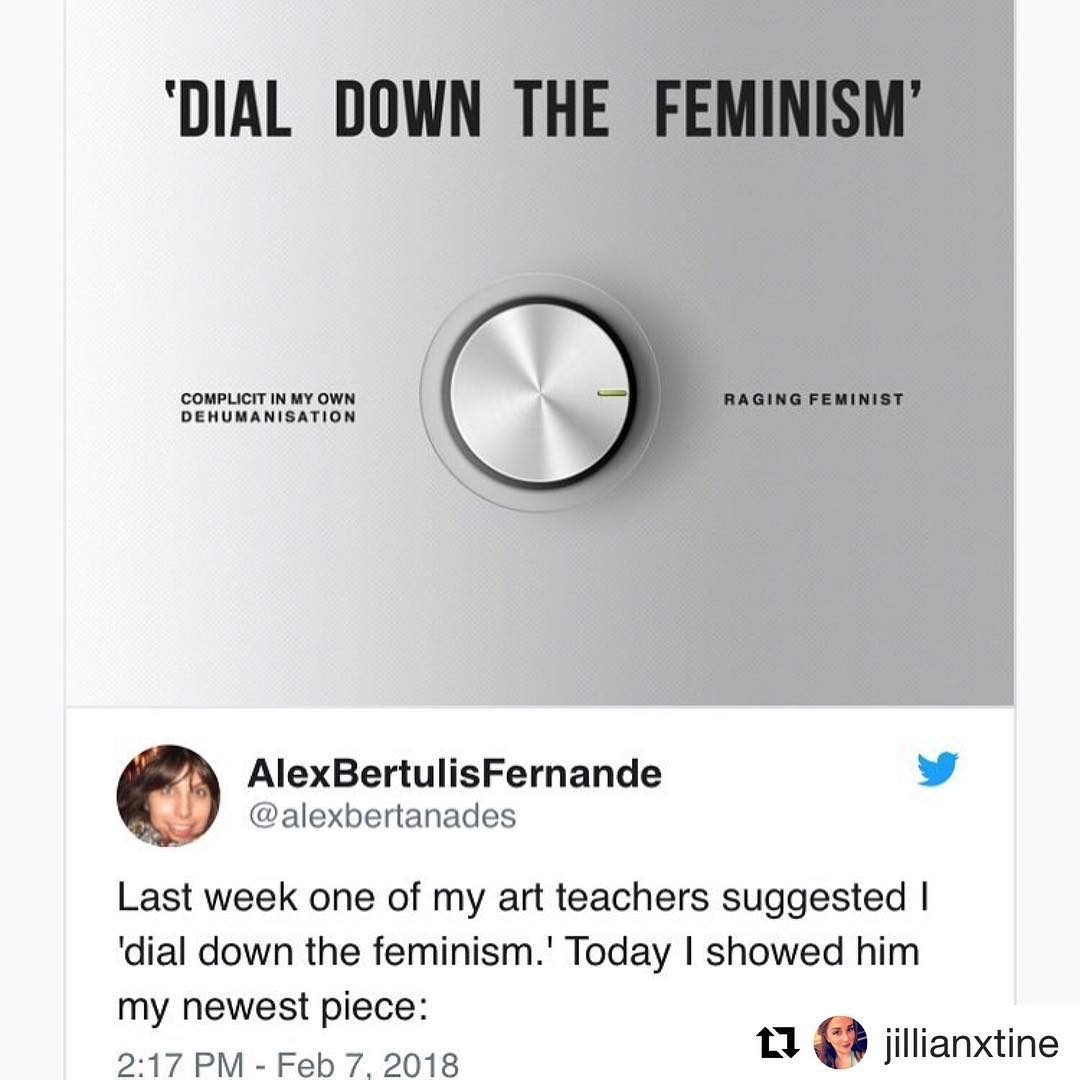
Task: Open the @alexbertanades handle
Action: coord(382,817)
